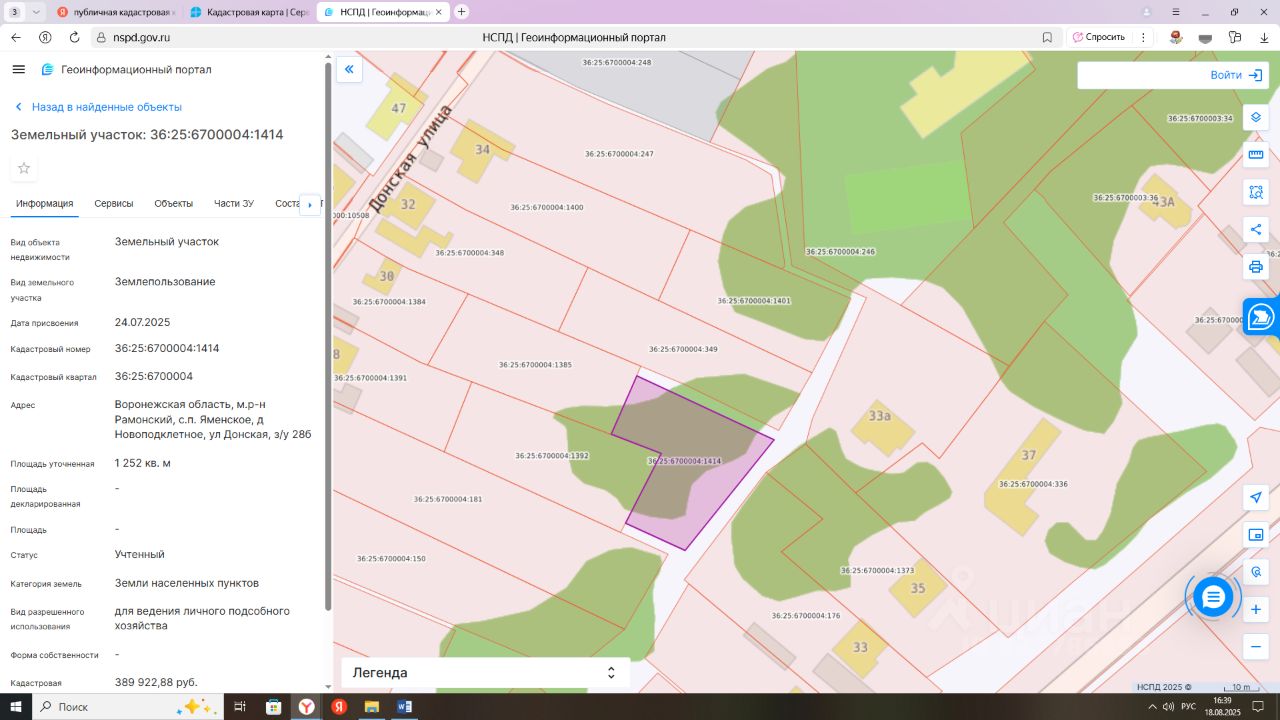
Task: Collapse the side panel with double-chevron button
Action: pos(349,69)
